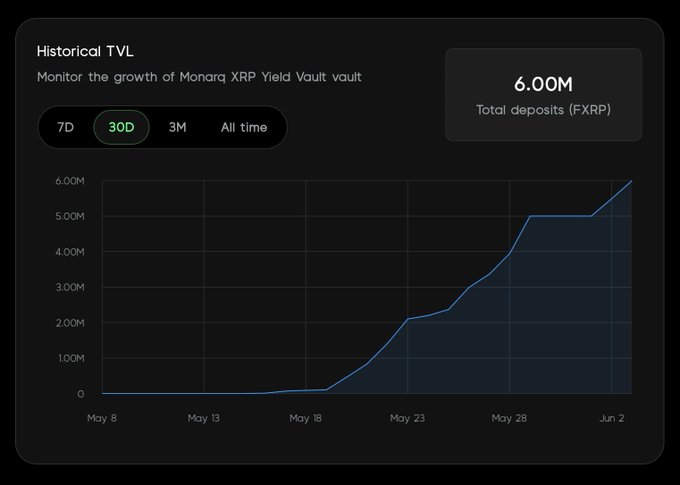Click the 6.00M y-axis label
The image size is (680, 485).
point(70,181)
